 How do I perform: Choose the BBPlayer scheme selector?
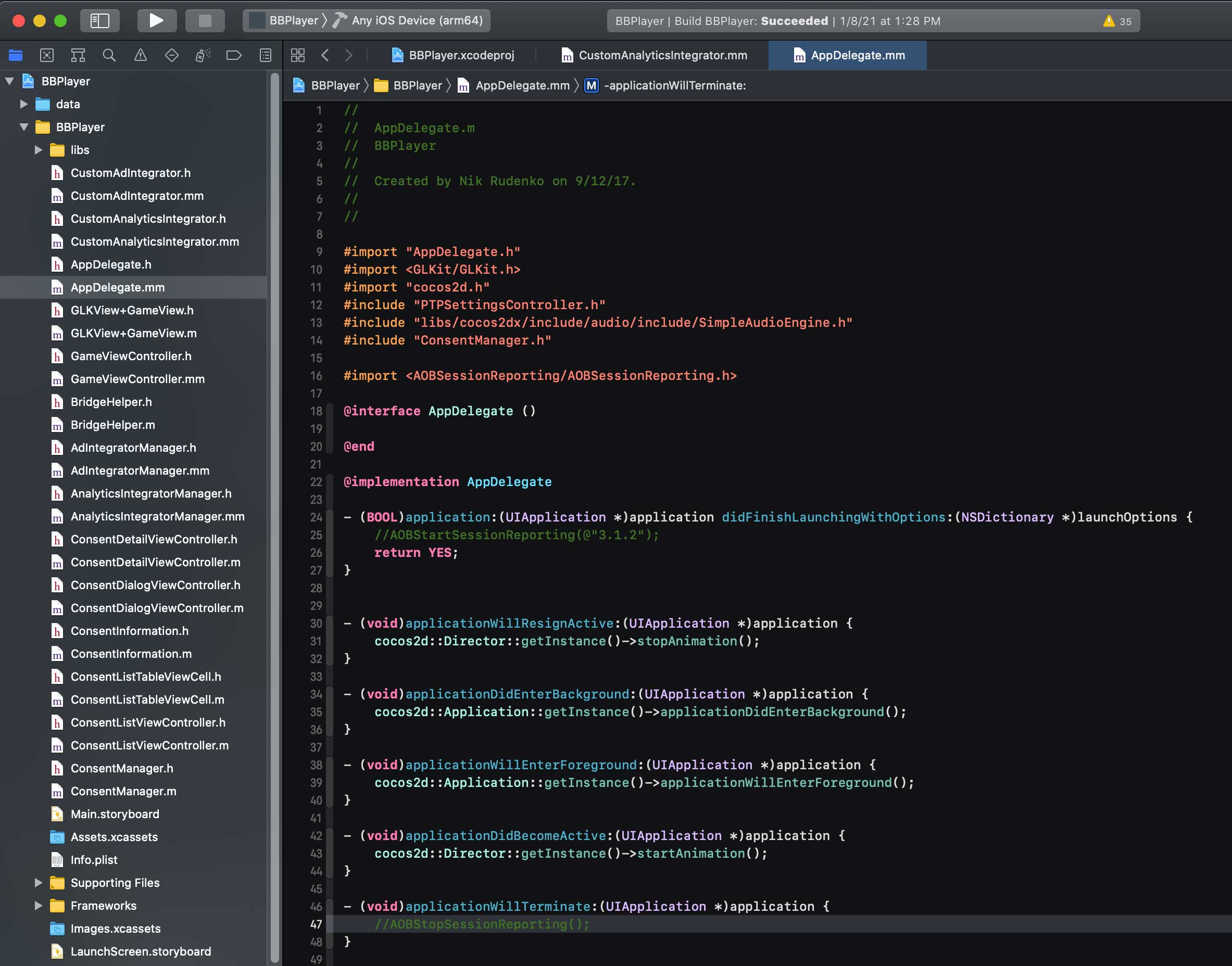(x=285, y=20)
